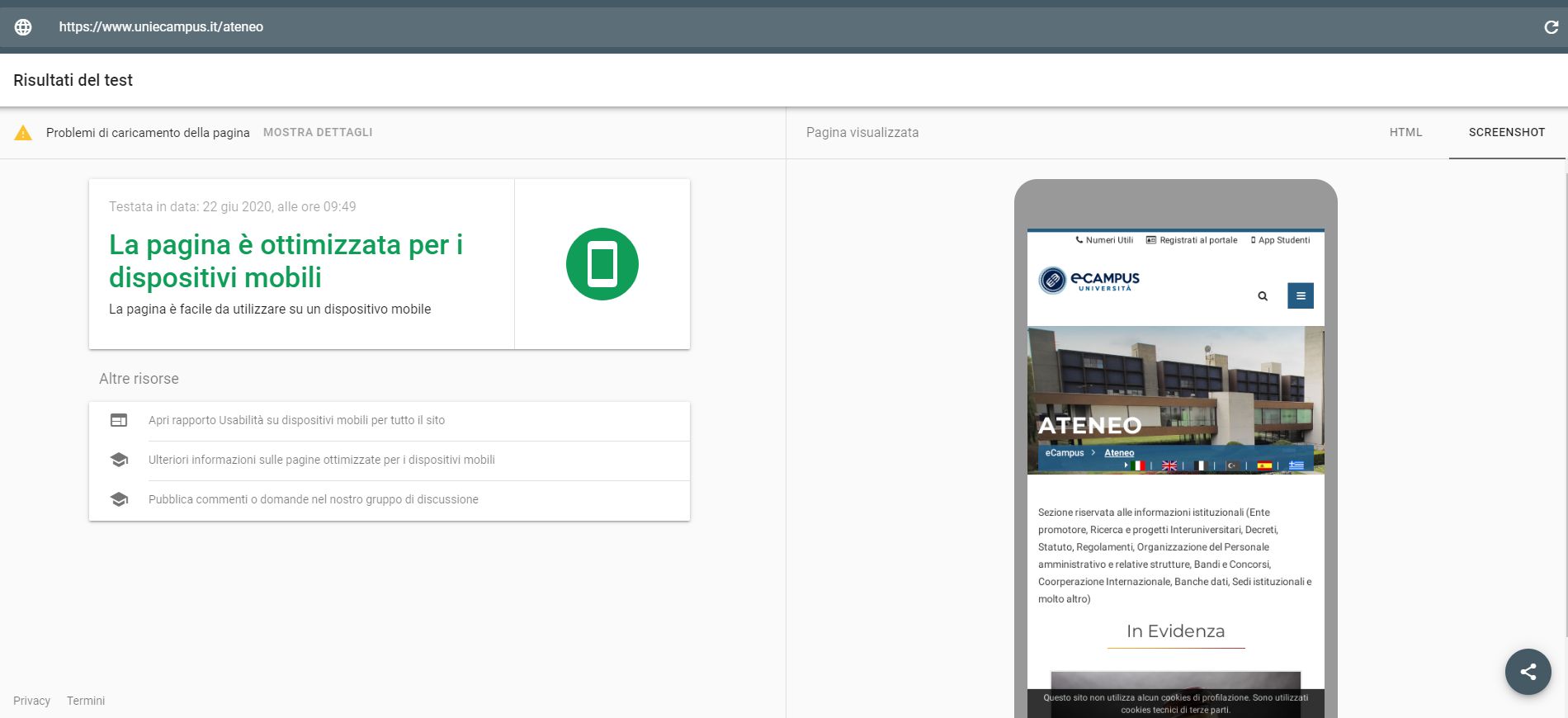
Task: Open Ulteriori informazioni sulle pagine ottimizzate link
Action: (321, 460)
